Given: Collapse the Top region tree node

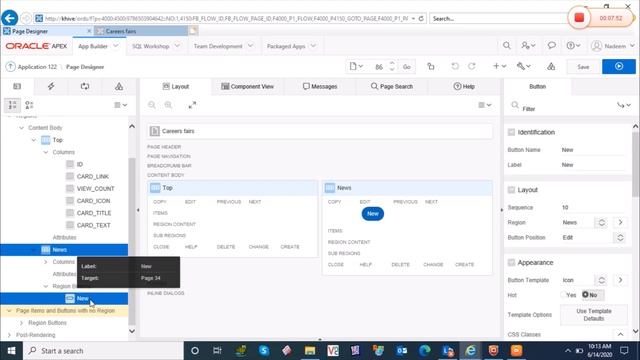Looking at the screenshot, I should (x=33, y=140).
